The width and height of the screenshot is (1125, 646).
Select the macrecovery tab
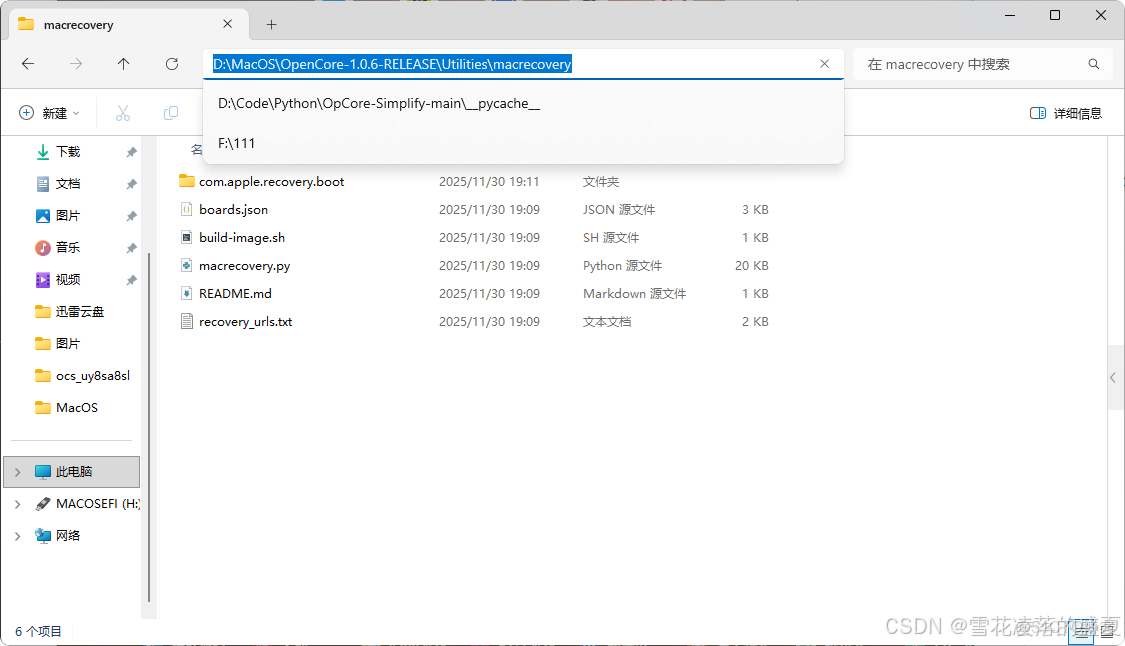[x=128, y=24]
